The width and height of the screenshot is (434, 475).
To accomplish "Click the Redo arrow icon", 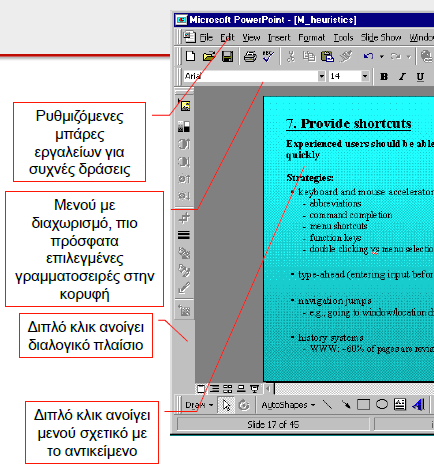I will 396,56.
